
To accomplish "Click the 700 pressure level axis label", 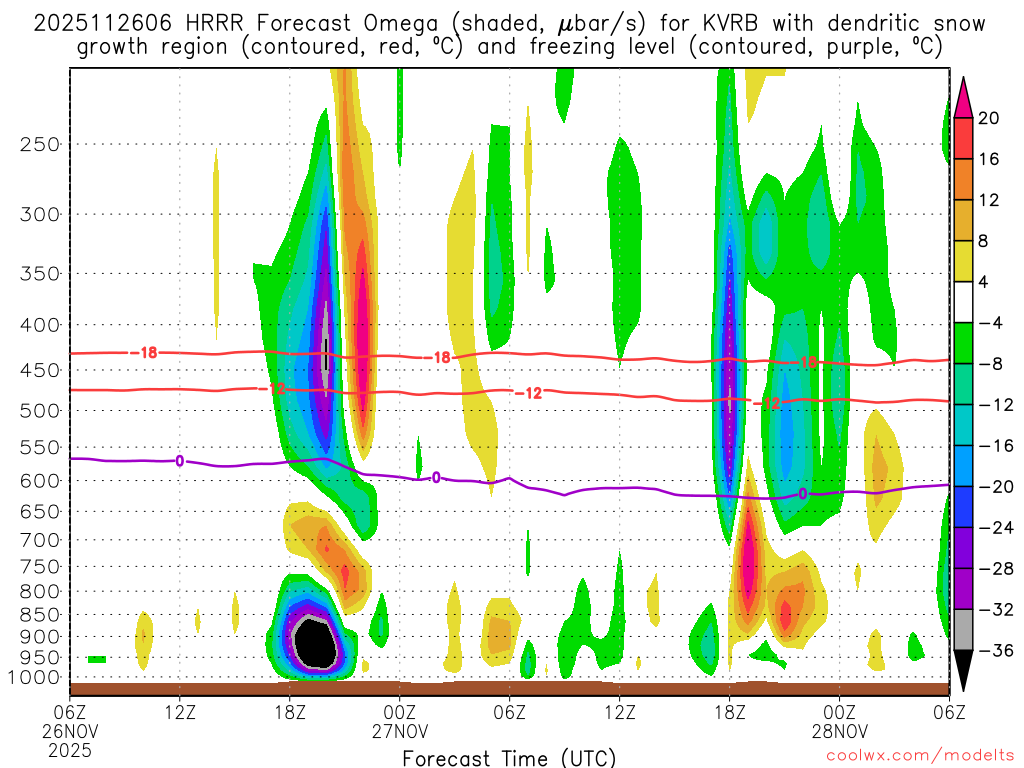I will (x=40, y=540).
